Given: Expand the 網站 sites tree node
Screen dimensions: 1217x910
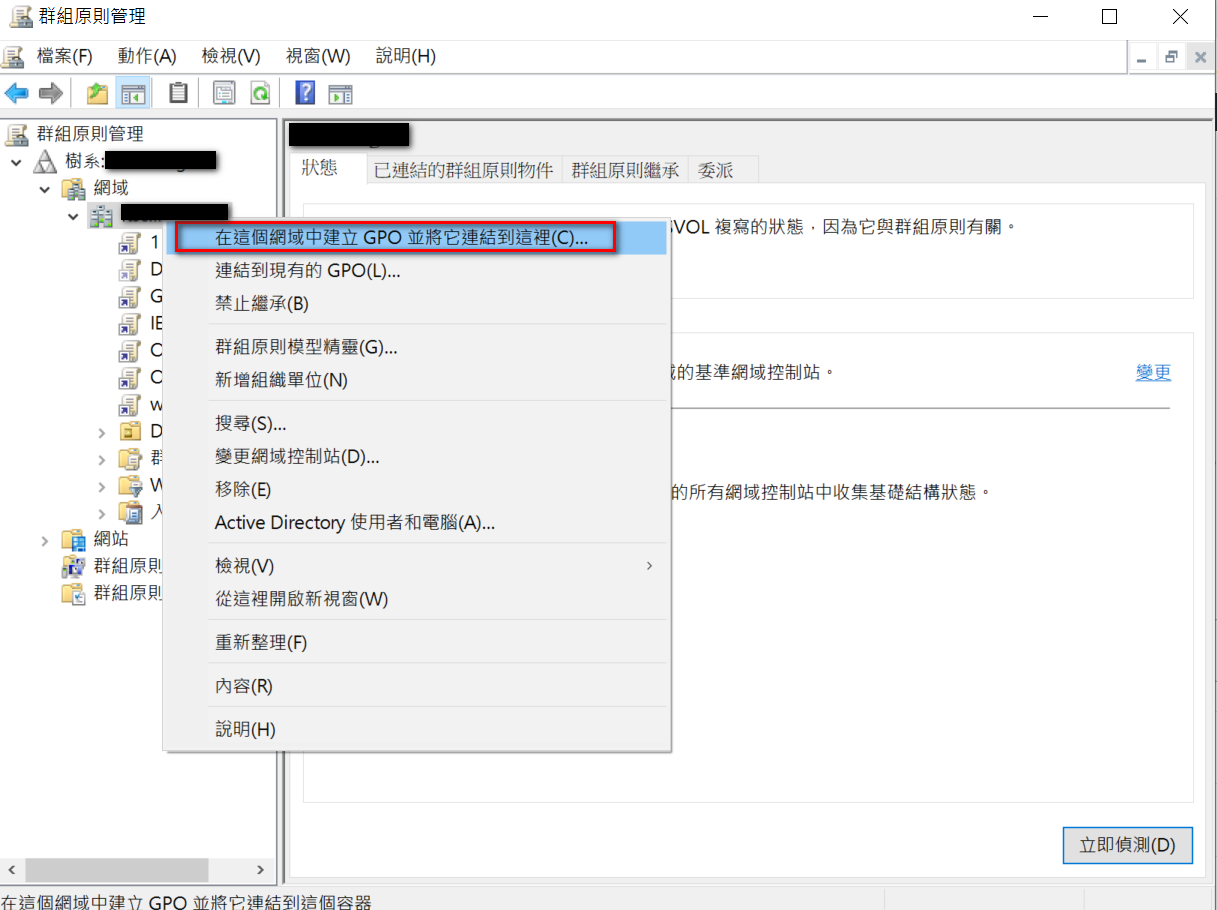Looking at the screenshot, I should tap(45, 540).
